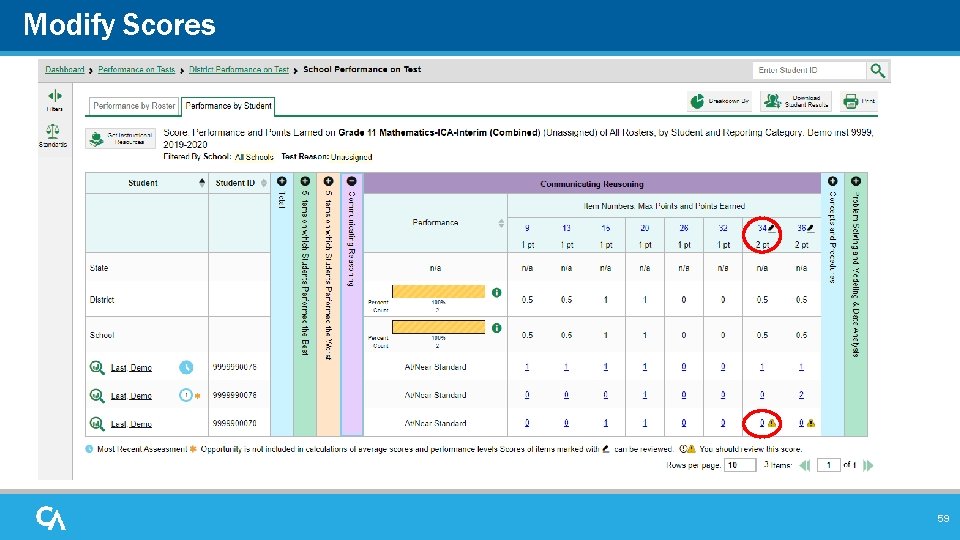
Task: Open Performance on Tests breadcrumb link
Action: [x=137, y=70]
